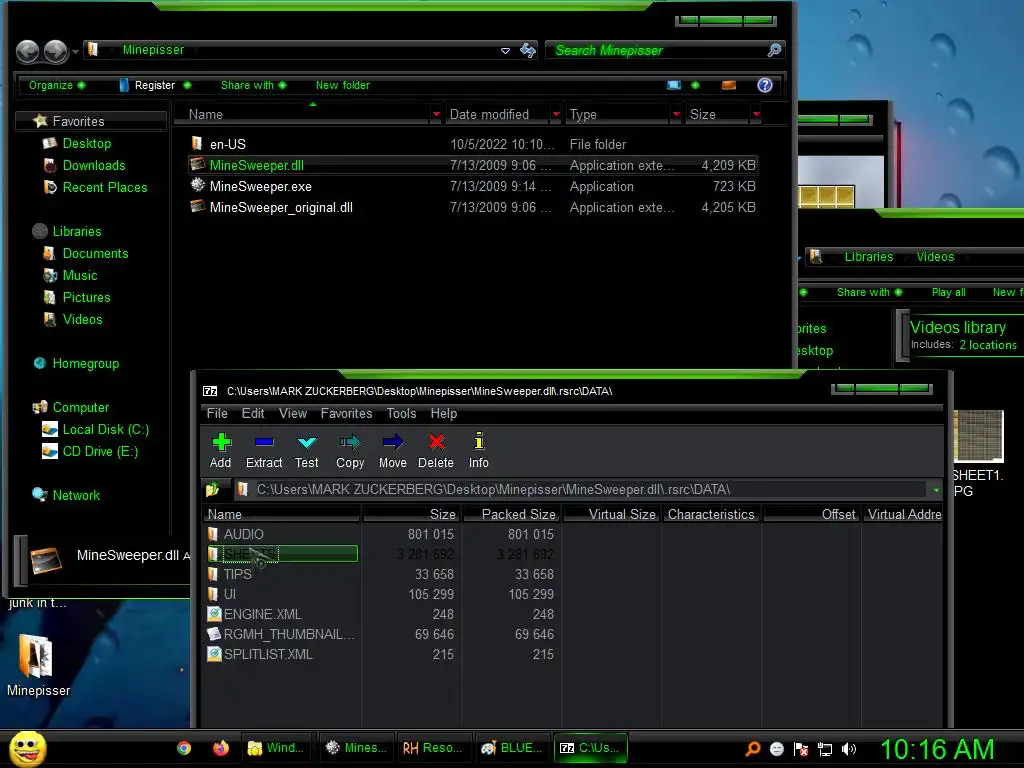Launch Firefox from the taskbar
This screenshot has width=1024, height=768.
point(221,748)
